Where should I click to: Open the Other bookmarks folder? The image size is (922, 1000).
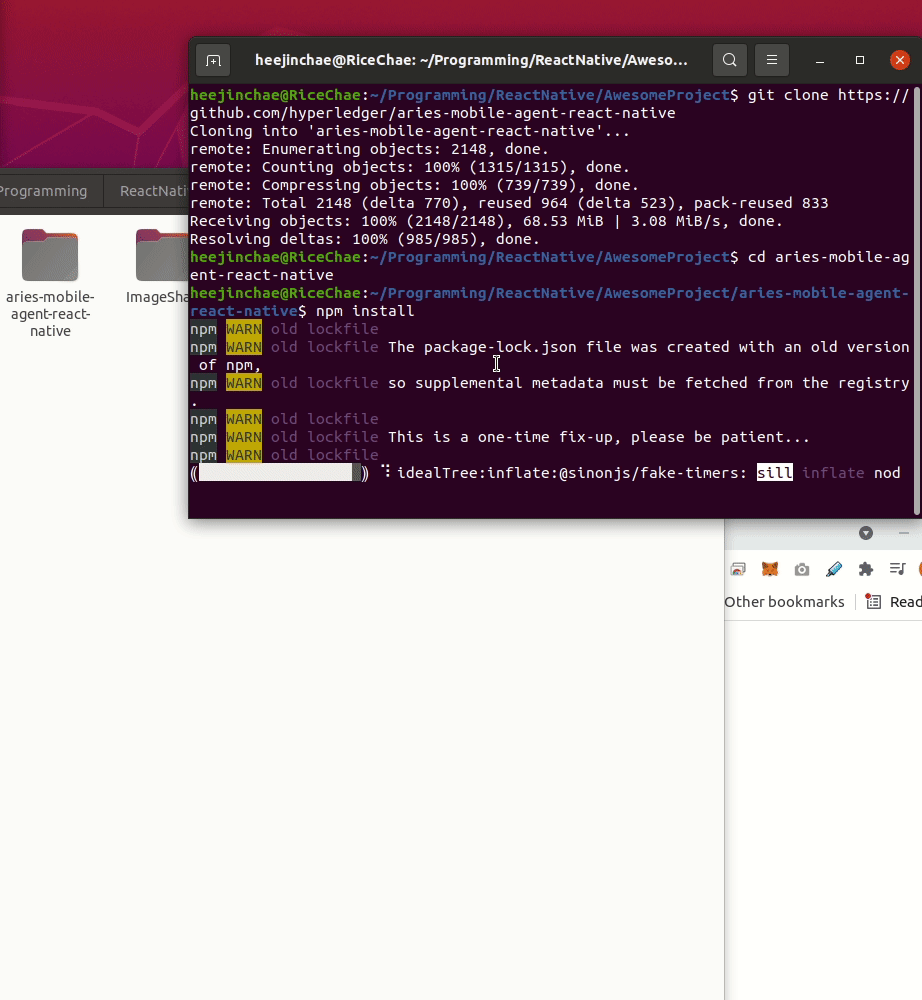point(784,602)
